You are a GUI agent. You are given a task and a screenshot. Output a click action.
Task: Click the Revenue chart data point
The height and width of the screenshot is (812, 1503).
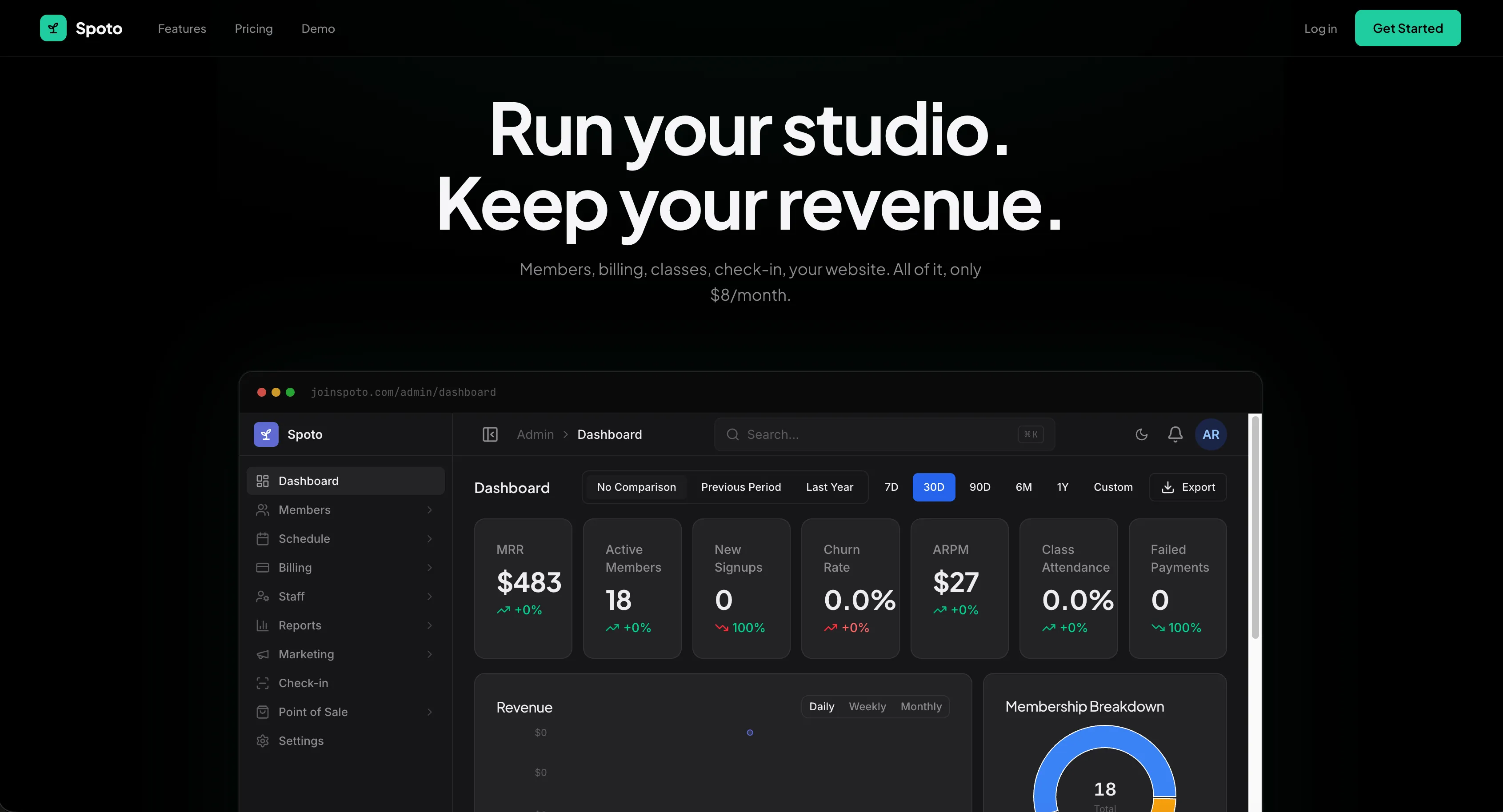pyautogui.click(x=750, y=732)
